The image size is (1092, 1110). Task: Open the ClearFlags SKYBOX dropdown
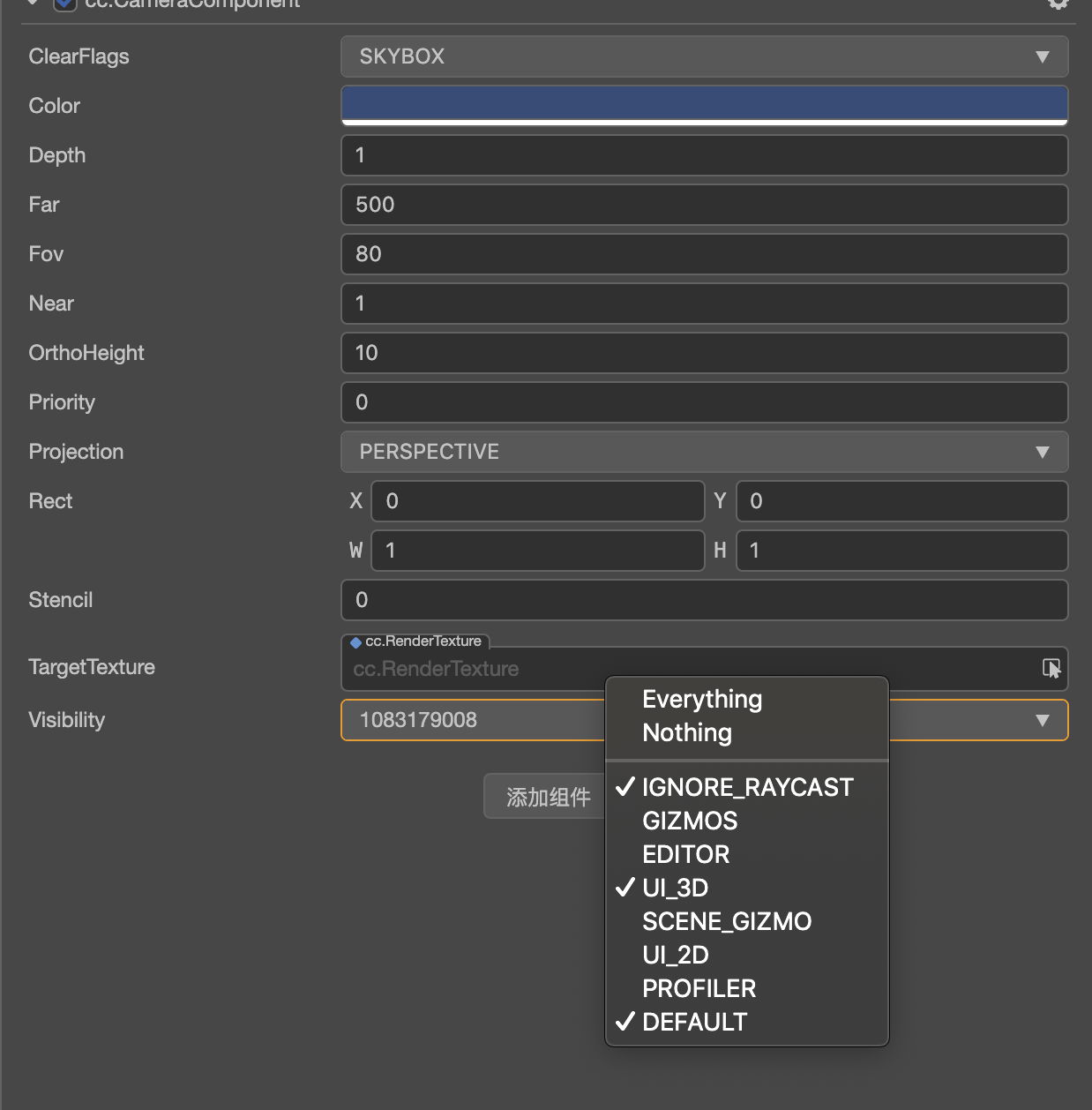704,56
